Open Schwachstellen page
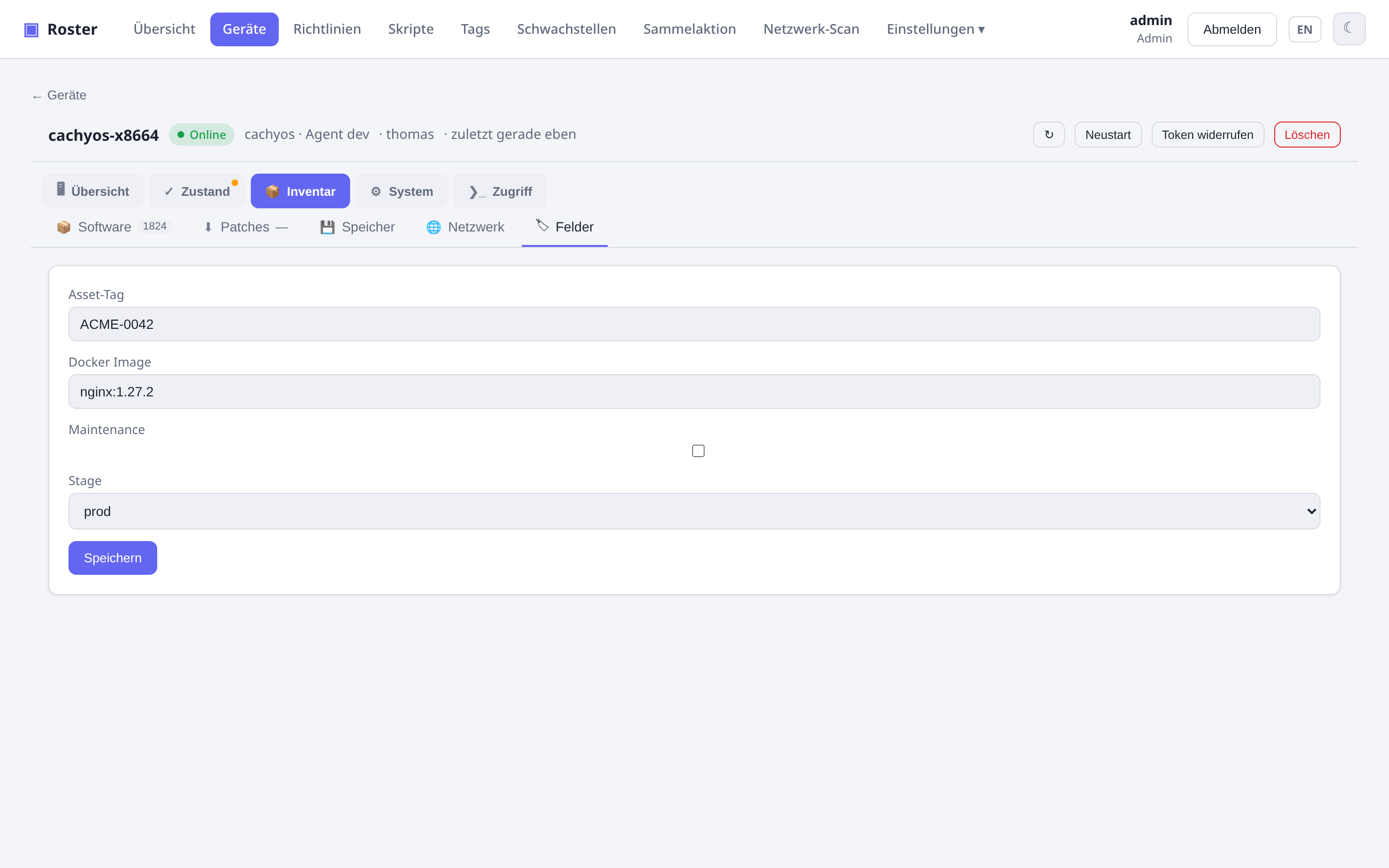 coord(567,29)
